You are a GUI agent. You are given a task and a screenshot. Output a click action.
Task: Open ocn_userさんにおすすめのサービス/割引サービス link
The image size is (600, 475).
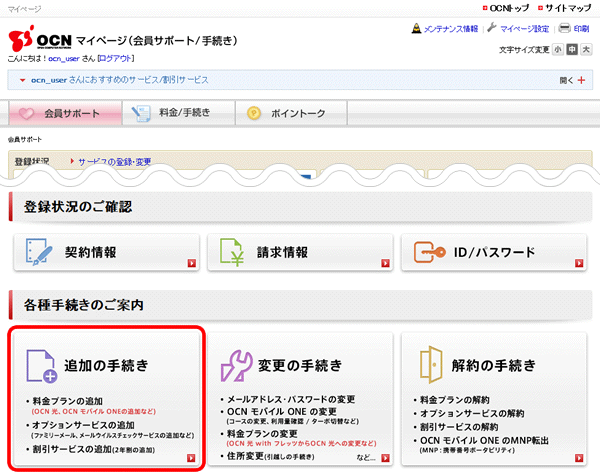(120, 80)
